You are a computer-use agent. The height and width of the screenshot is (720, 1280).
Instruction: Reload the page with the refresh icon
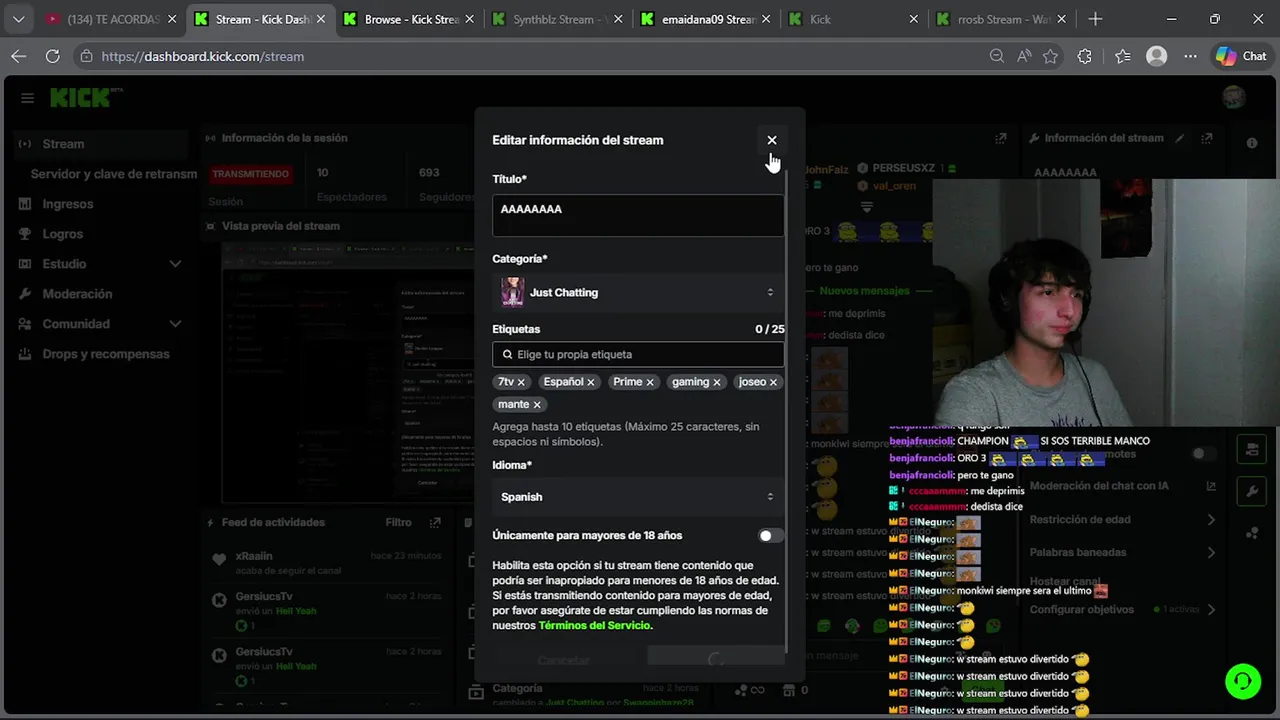pyautogui.click(x=53, y=56)
